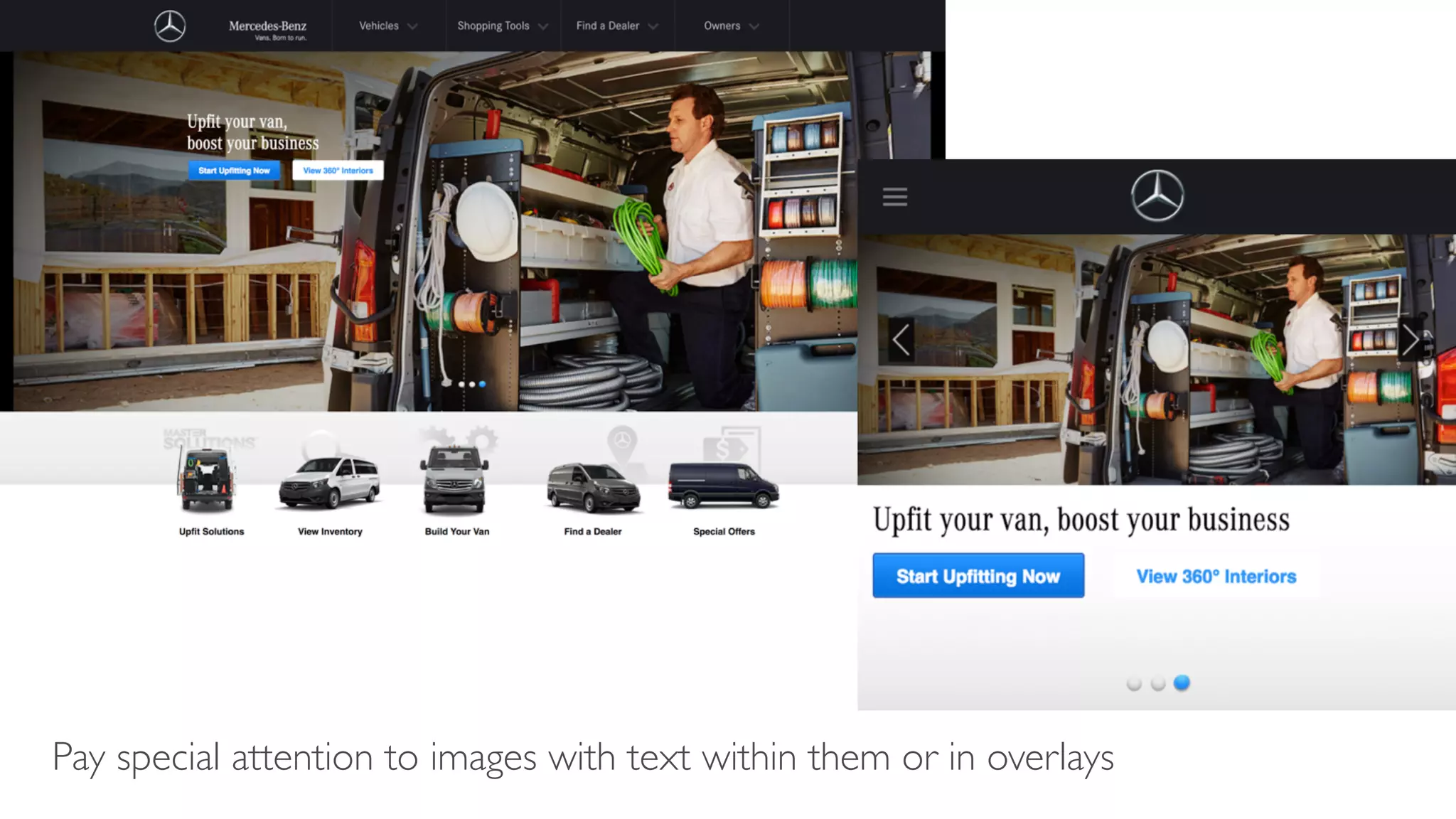The height and width of the screenshot is (819, 1456).
Task: Expand the chevron beside Find a Dealer
Action: 653,27
